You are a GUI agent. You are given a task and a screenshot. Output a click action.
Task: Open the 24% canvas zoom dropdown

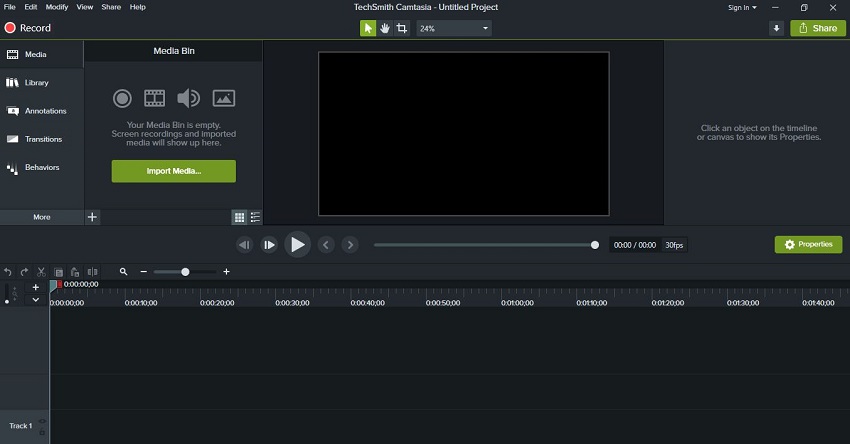click(x=454, y=28)
